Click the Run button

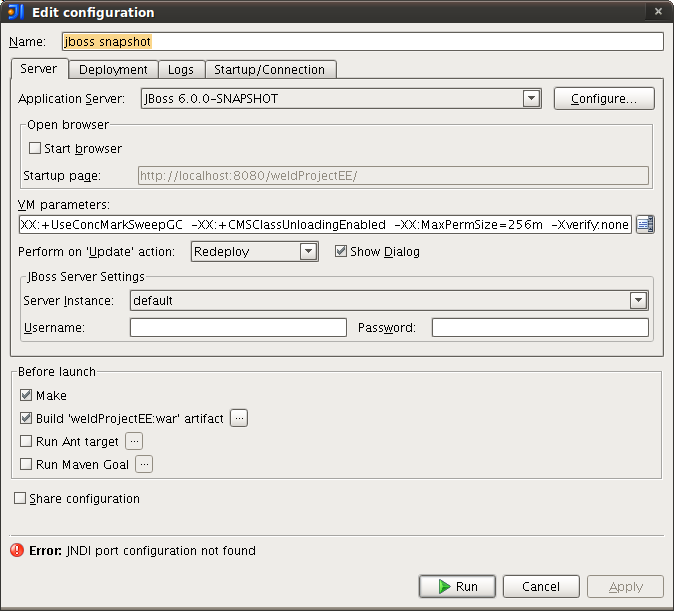(x=457, y=586)
